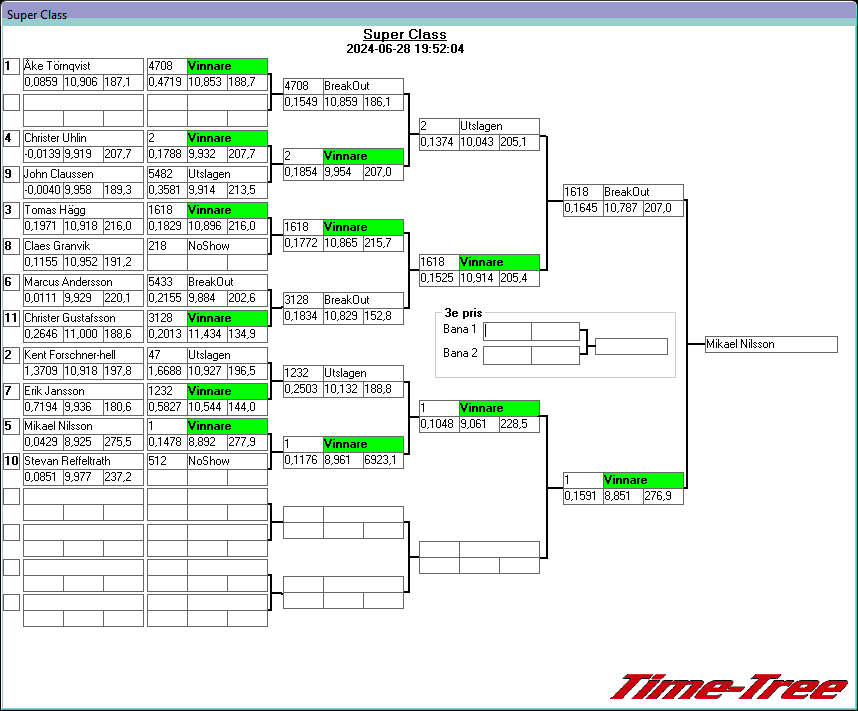Select the 1,3709 reaction time cell
This screenshot has width=858, height=711.
coord(43,371)
